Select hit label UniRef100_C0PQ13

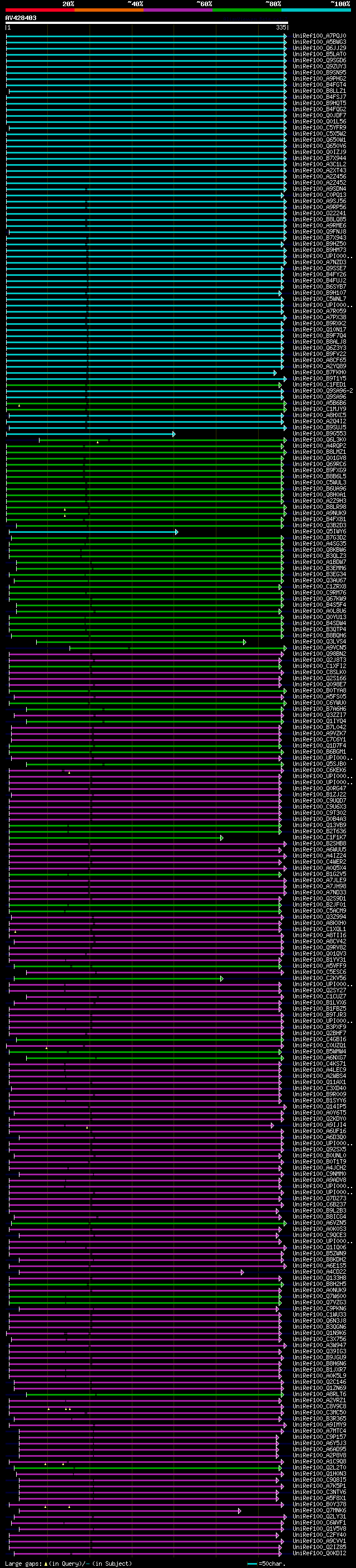(319, 195)
